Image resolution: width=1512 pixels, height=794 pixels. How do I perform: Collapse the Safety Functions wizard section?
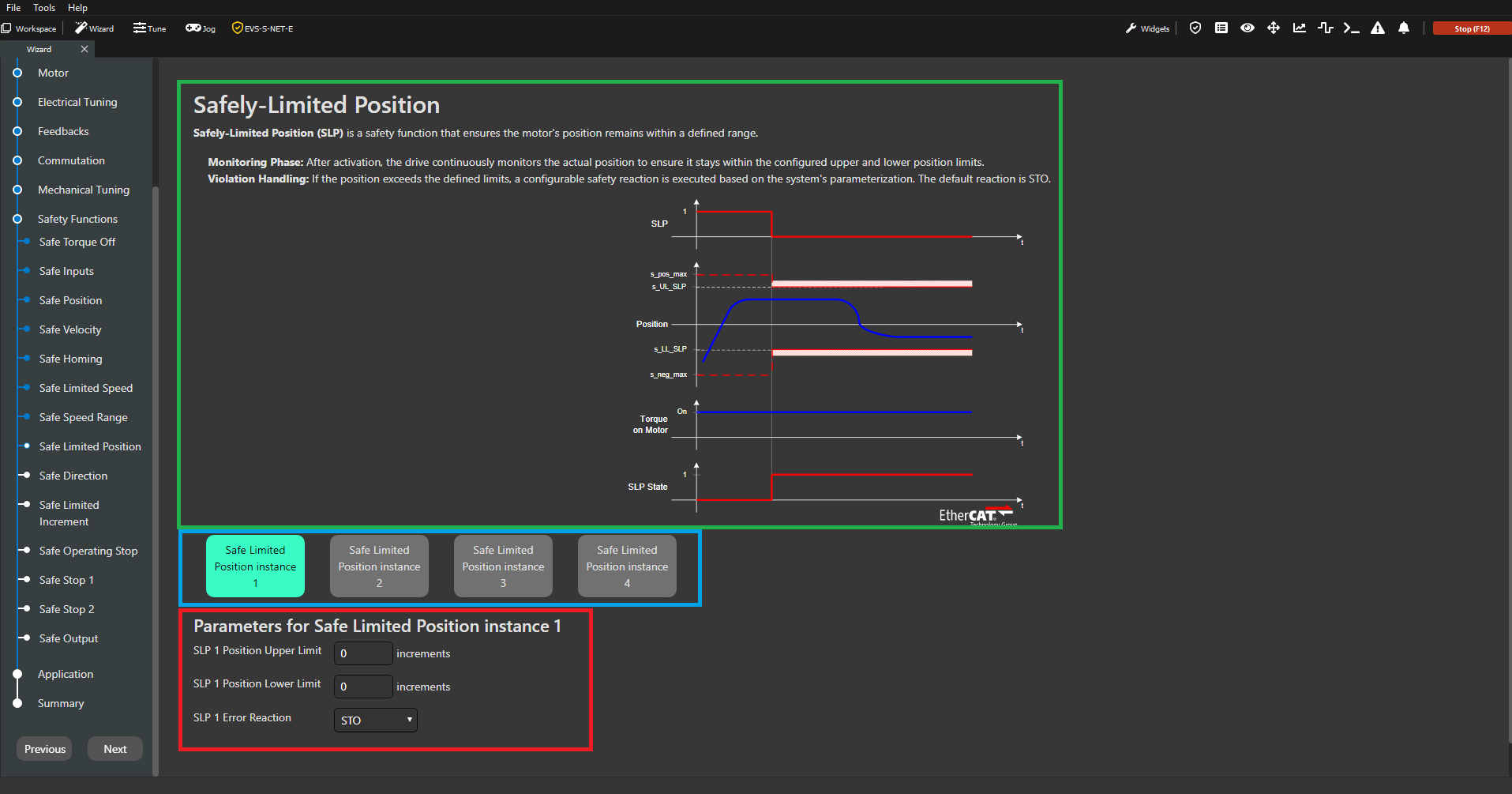tap(77, 219)
